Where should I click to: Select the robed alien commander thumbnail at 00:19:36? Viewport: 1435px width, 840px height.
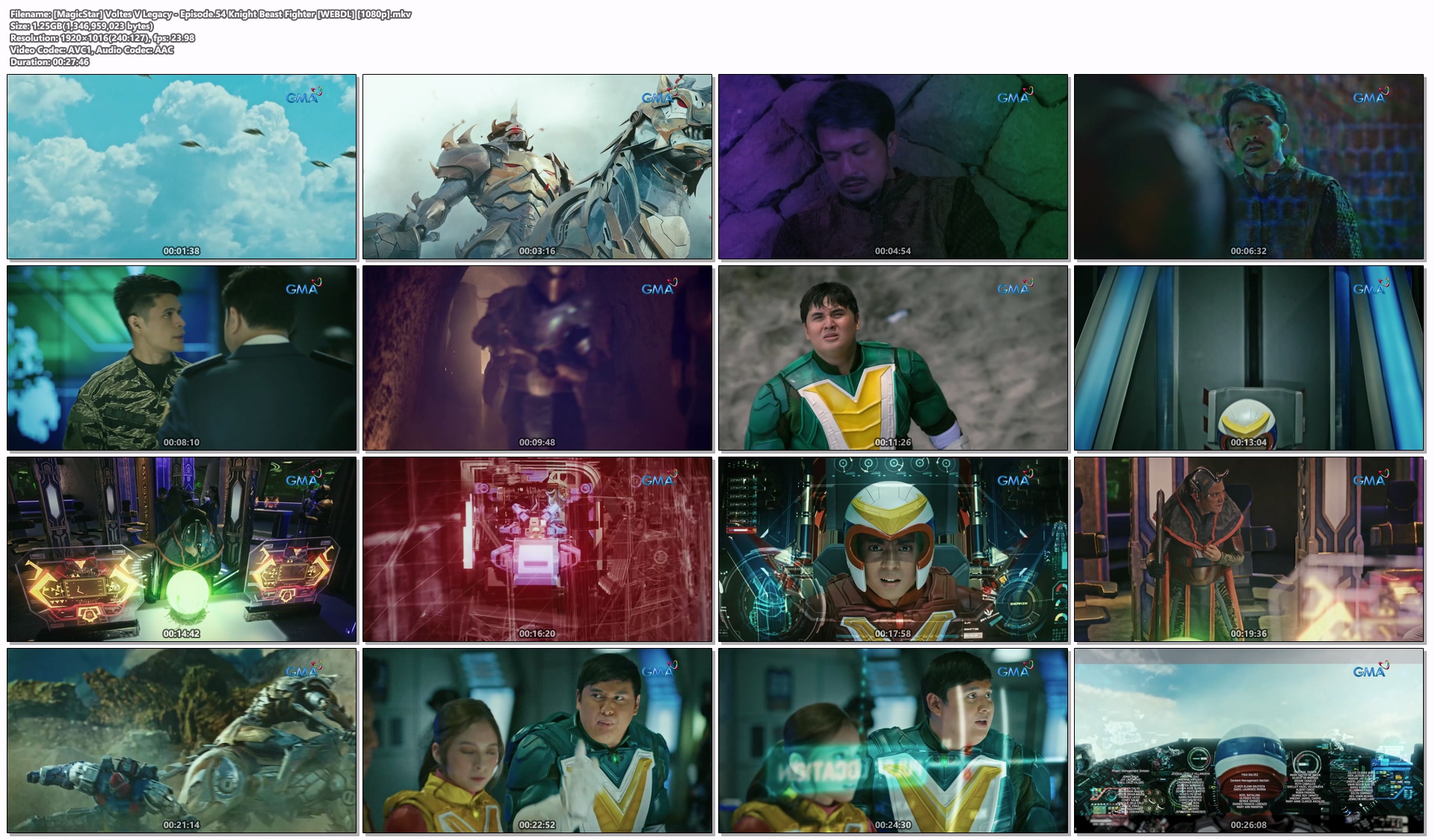pyautogui.click(x=1249, y=549)
